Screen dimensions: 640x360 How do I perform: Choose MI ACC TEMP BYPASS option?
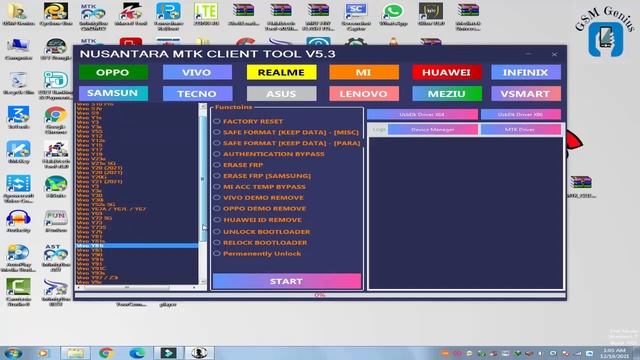217,187
